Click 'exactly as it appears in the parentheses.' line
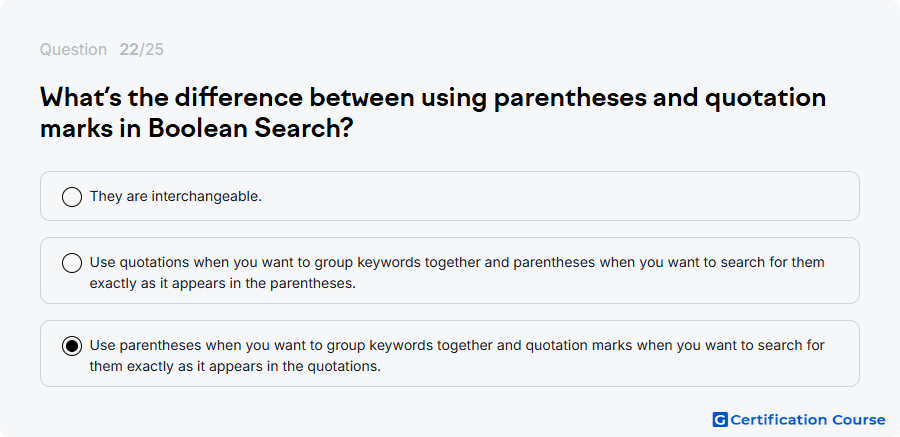The width and height of the screenshot is (900, 437). point(223,284)
